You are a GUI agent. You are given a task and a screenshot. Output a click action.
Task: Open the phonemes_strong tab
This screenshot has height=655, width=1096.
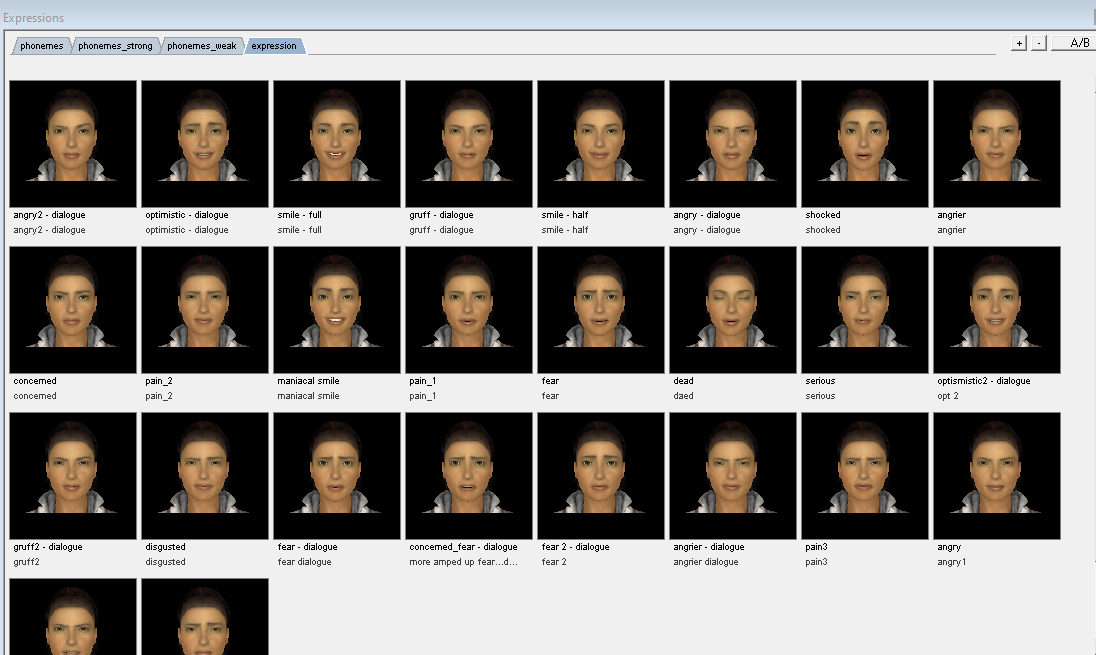(115, 46)
